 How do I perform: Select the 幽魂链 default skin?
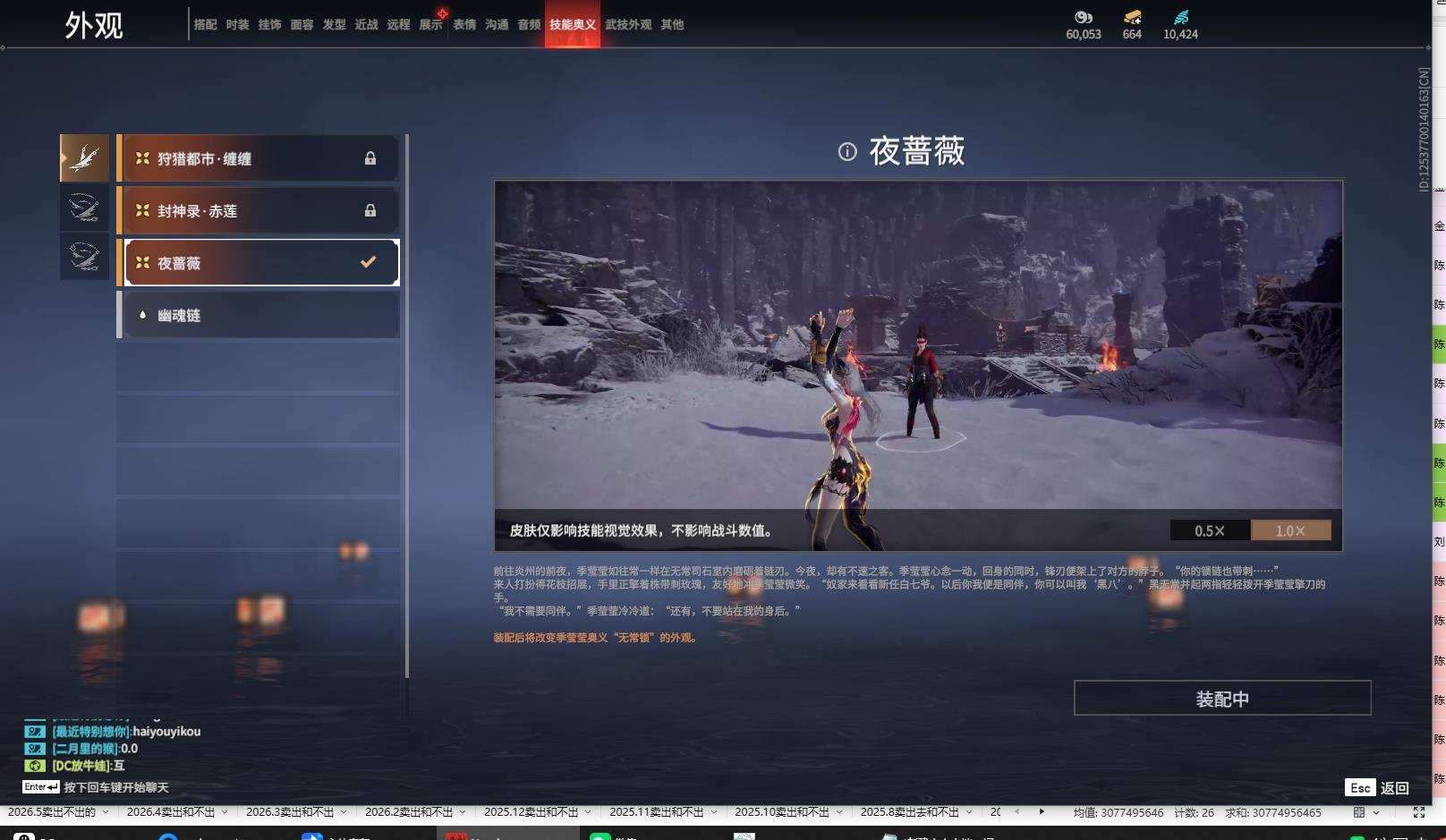point(258,315)
